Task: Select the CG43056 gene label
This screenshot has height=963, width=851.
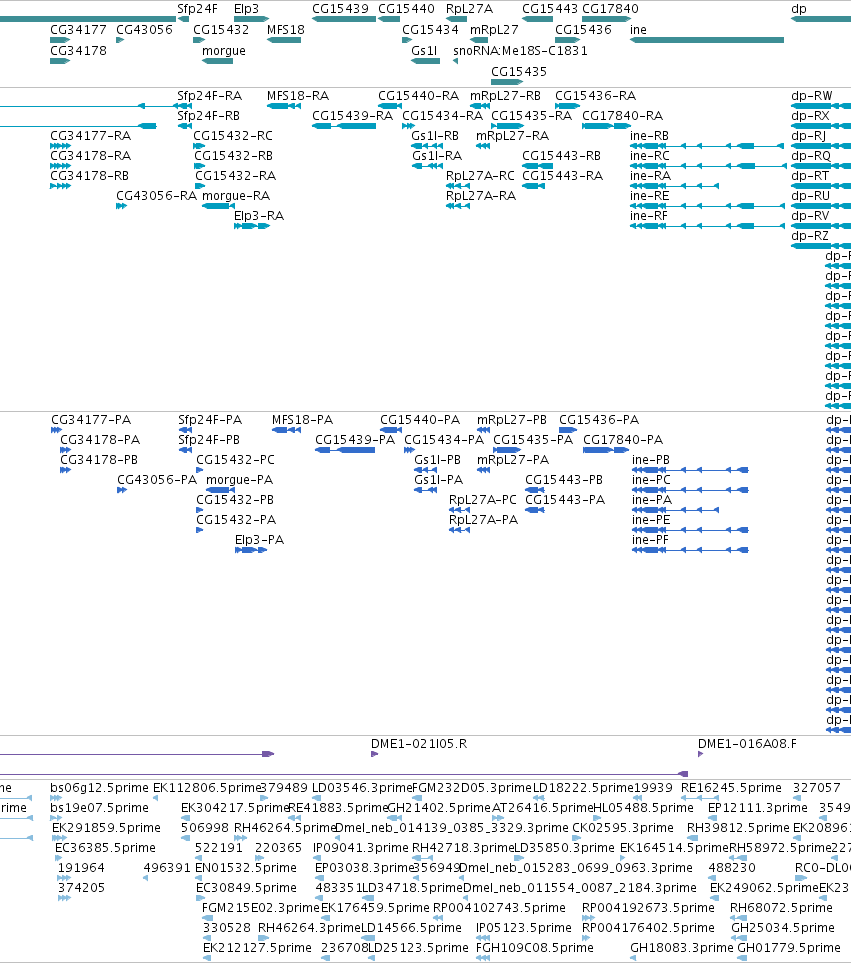Action: [144, 29]
